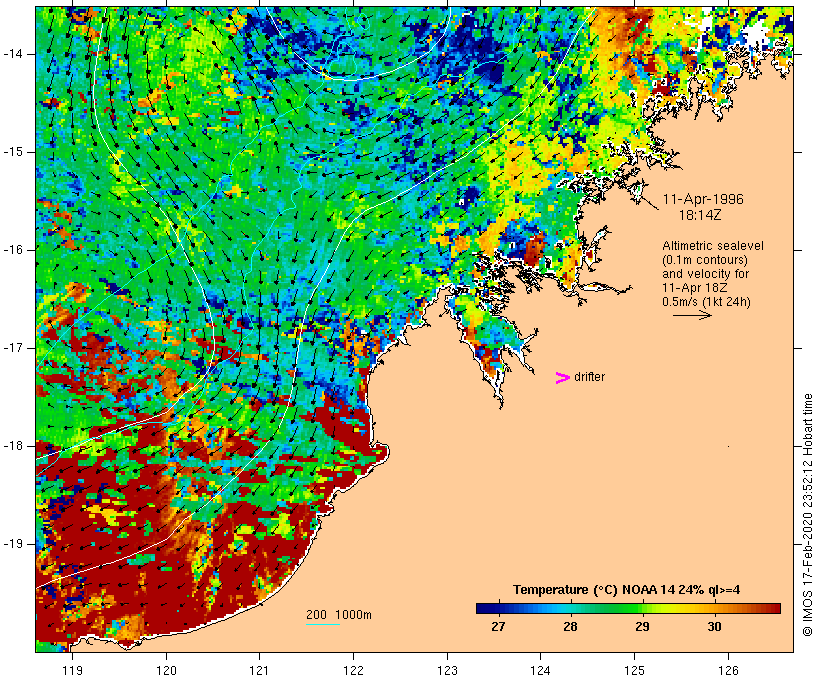
Task: Click the '11-Apr-1996' date text
Action: tap(703, 199)
